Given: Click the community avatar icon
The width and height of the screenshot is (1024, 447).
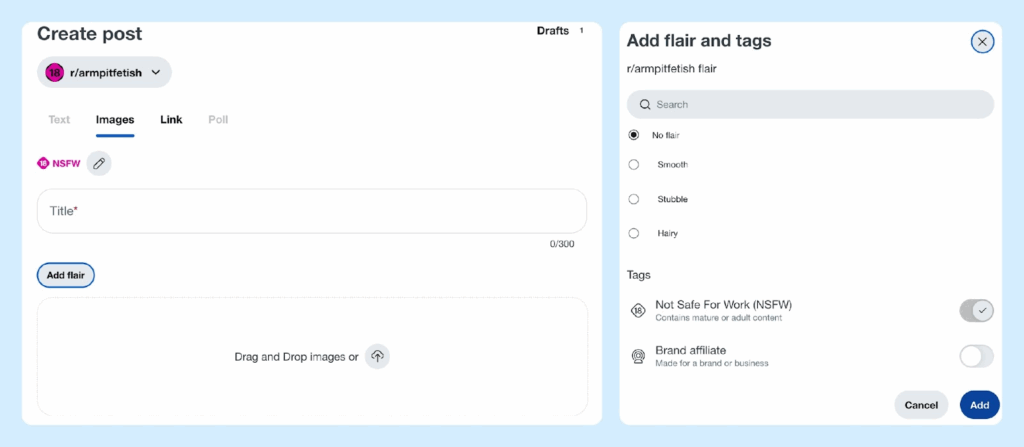Looking at the screenshot, I should click(55, 72).
